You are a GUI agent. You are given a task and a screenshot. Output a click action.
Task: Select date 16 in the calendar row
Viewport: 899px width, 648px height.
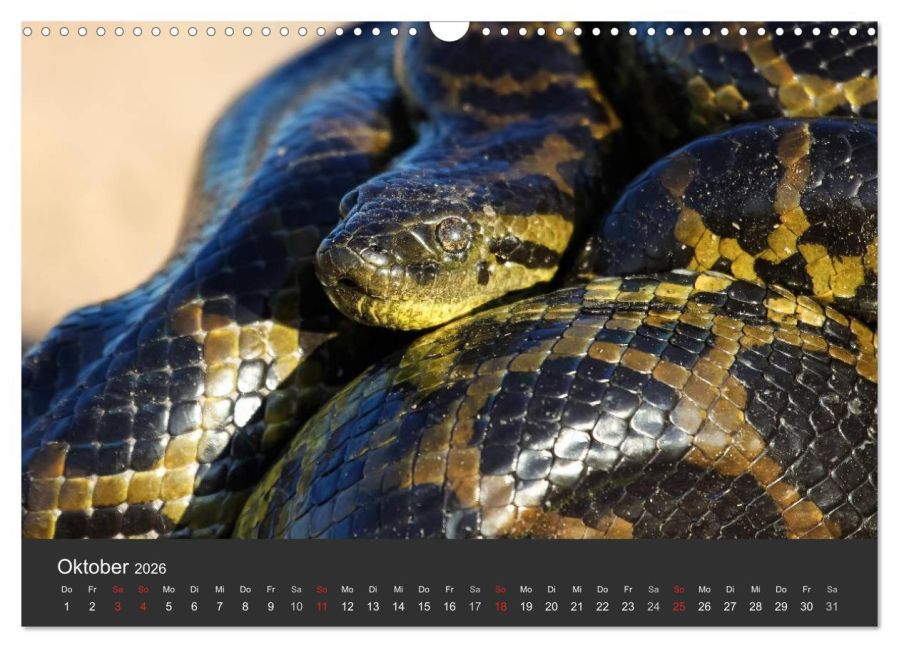(x=449, y=607)
